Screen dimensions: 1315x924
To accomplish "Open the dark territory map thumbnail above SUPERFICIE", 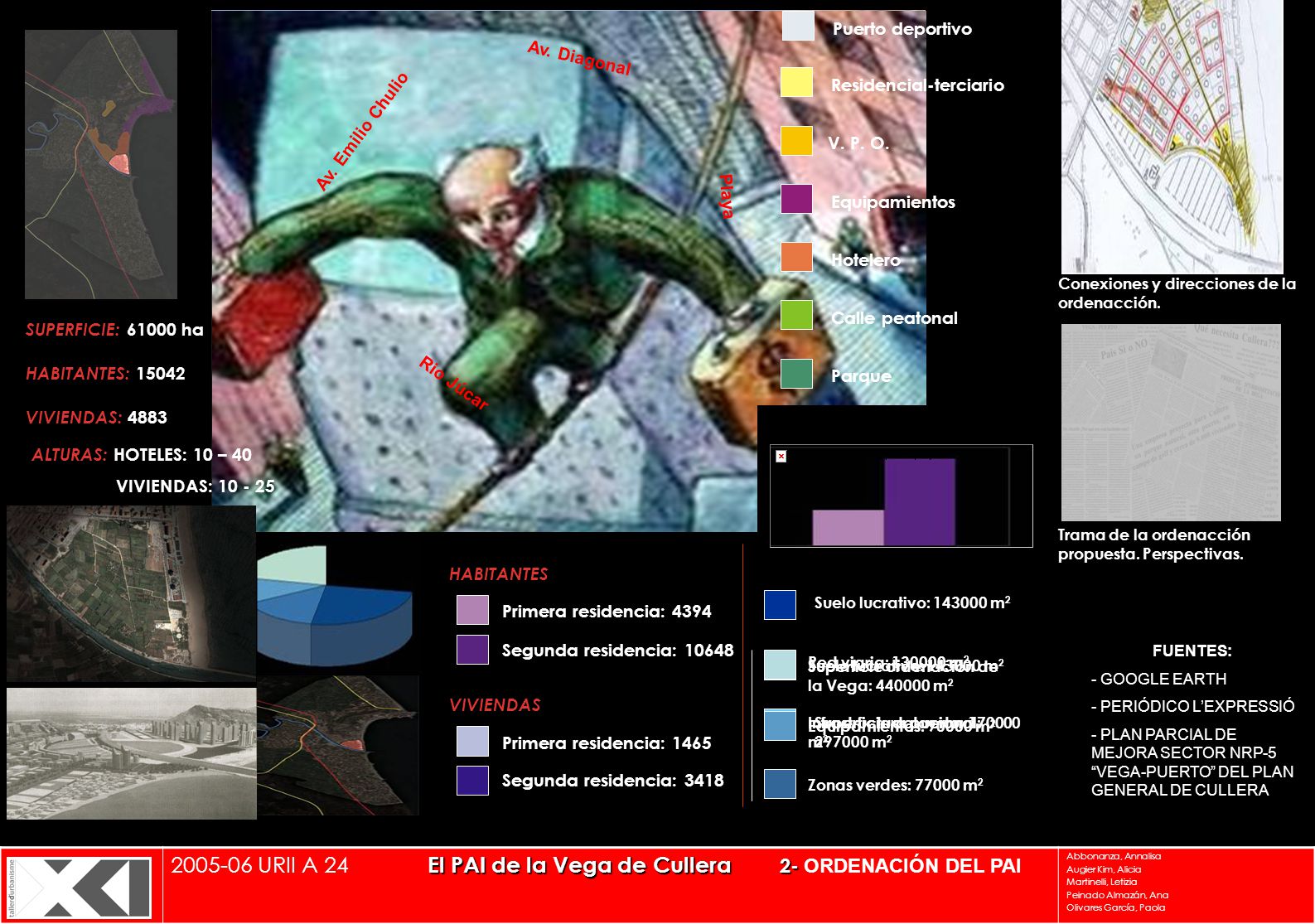I will [x=101, y=164].
